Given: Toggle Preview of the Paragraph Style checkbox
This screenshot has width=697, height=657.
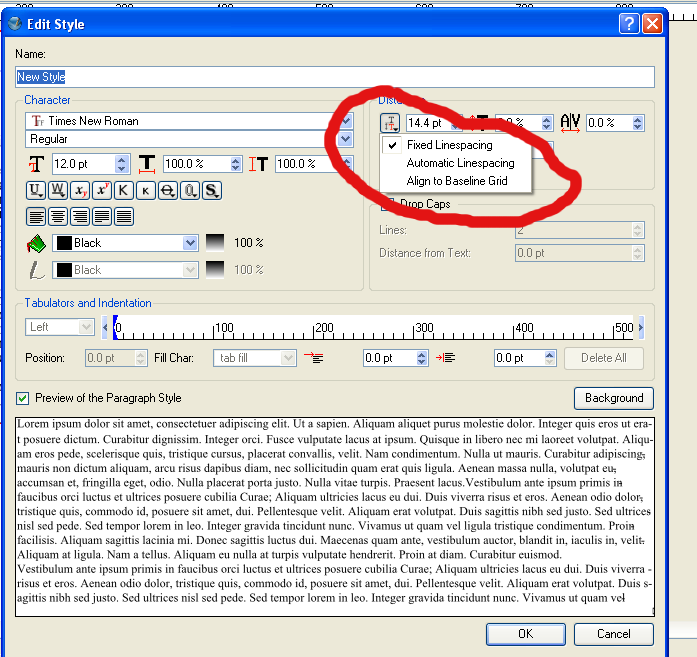Looking at the screenshot, I should [23, 398].
